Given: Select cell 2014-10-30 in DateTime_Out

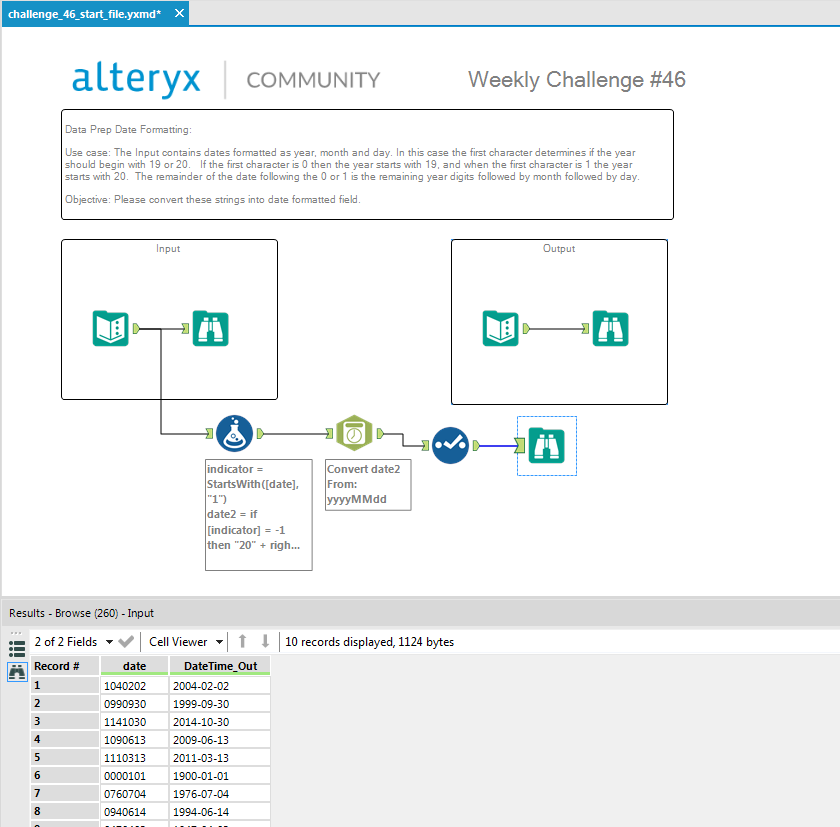Looking at the screenshot, I should click(220, 721).
